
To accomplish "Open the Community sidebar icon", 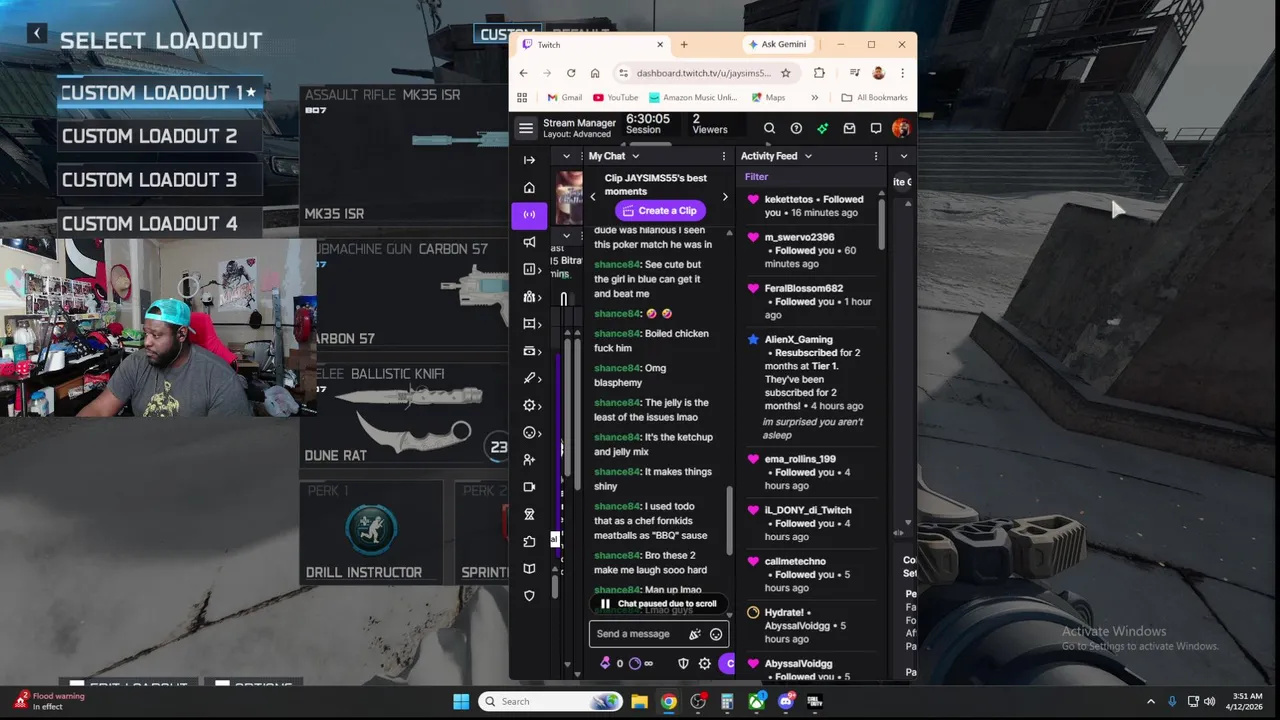I will pos(529,297).
